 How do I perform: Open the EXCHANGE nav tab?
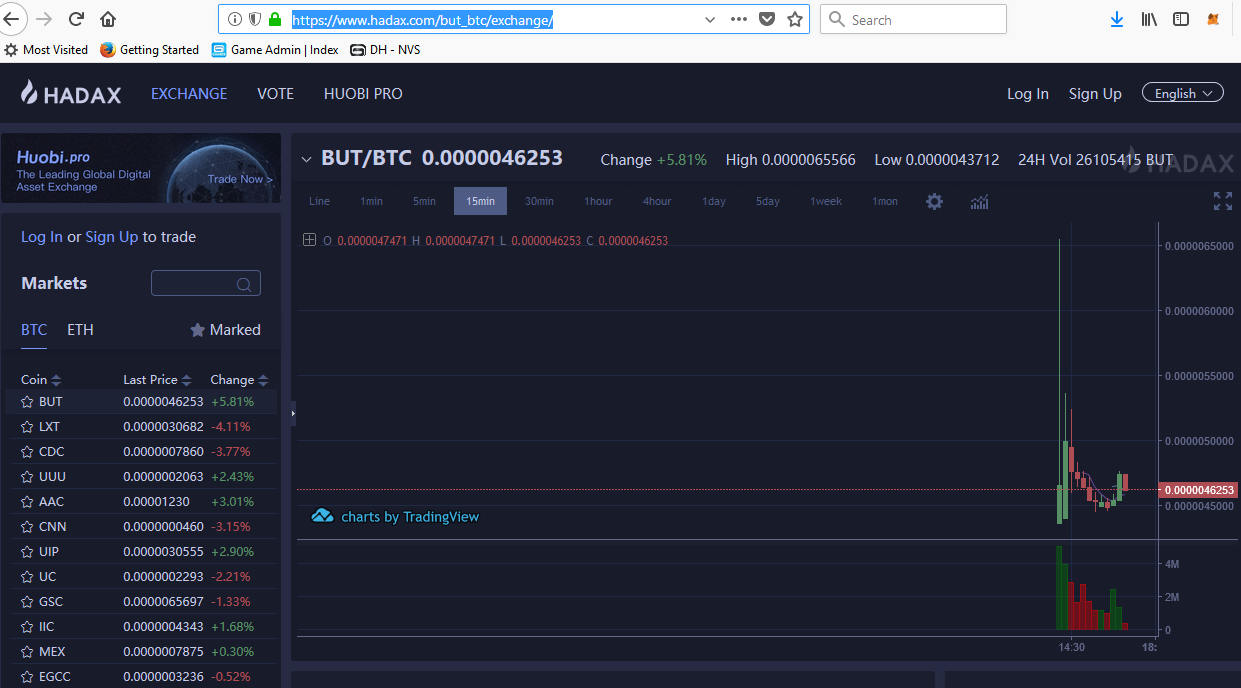click(x=189, y=94)
